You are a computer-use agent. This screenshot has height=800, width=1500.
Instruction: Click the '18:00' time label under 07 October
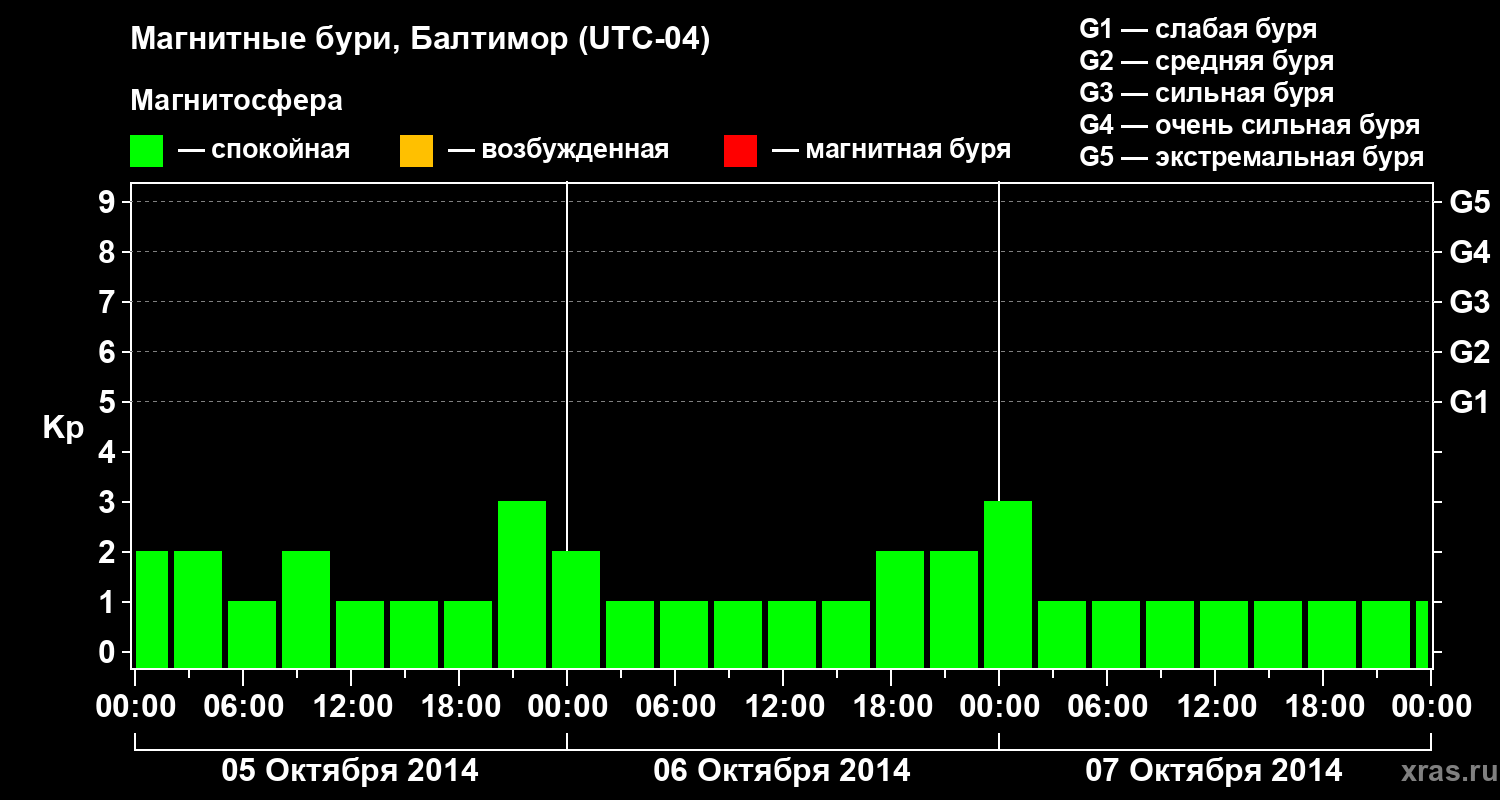click(x=1323, y=706)
